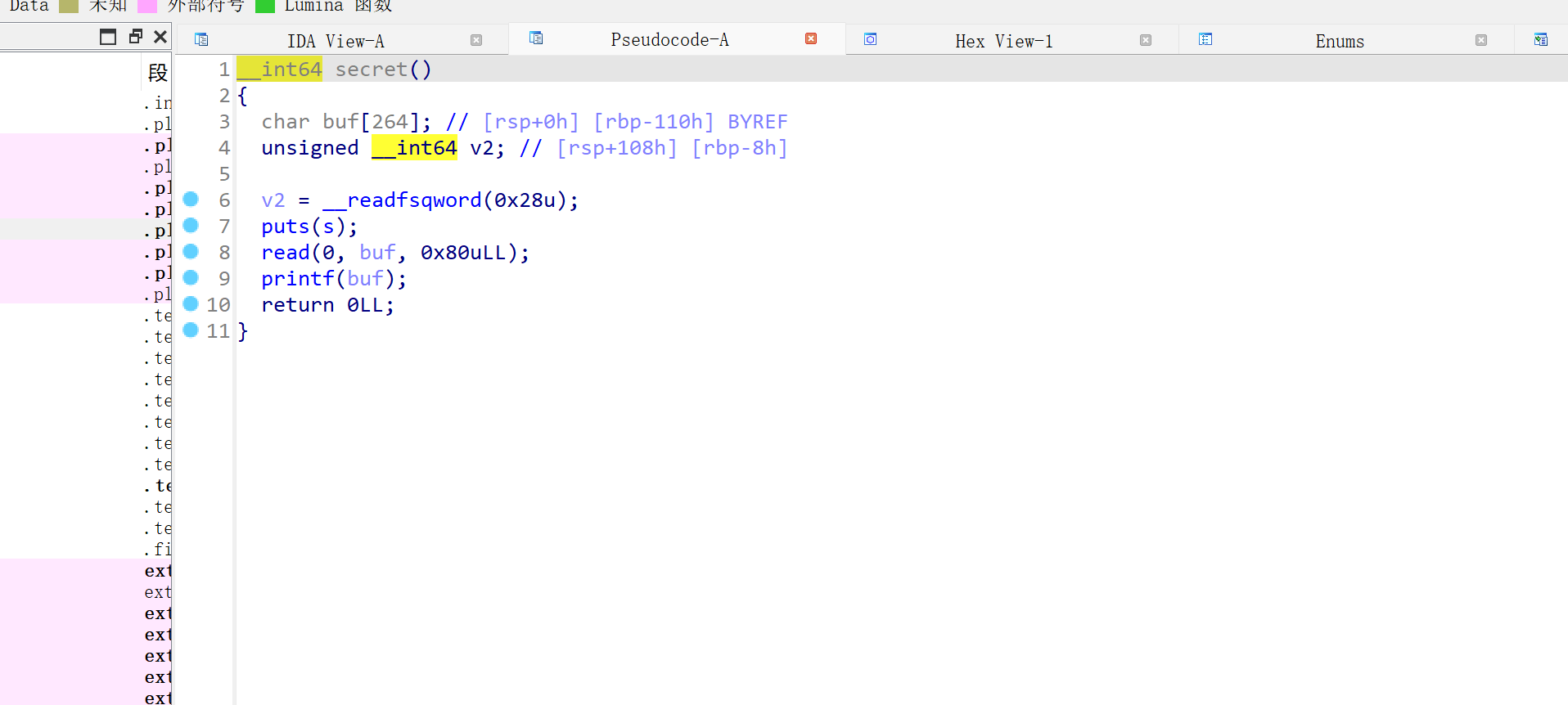Click the __readfsqword function name

tap(402, 200)
